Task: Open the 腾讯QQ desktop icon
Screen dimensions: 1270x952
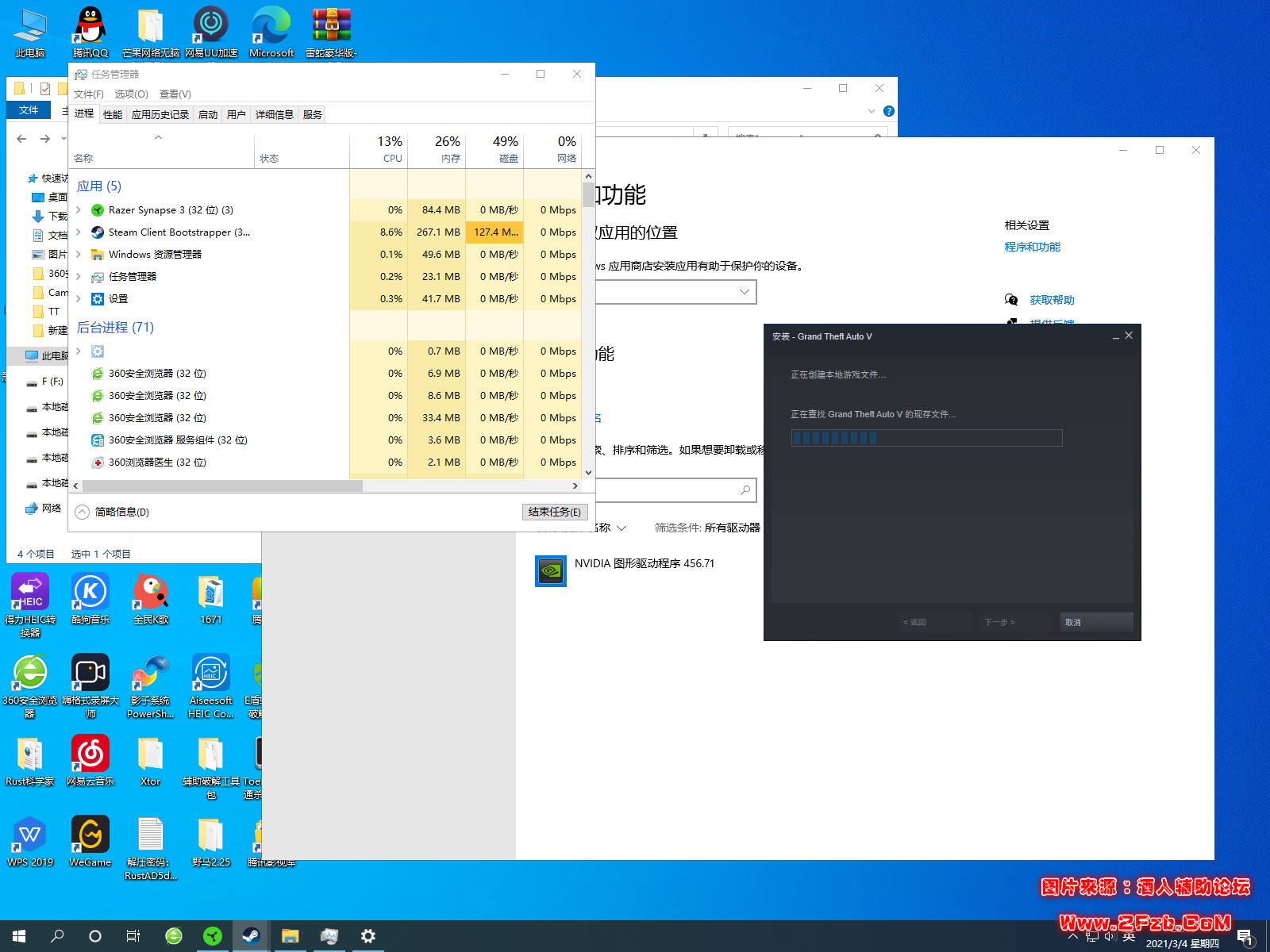Action: (90, 32)
